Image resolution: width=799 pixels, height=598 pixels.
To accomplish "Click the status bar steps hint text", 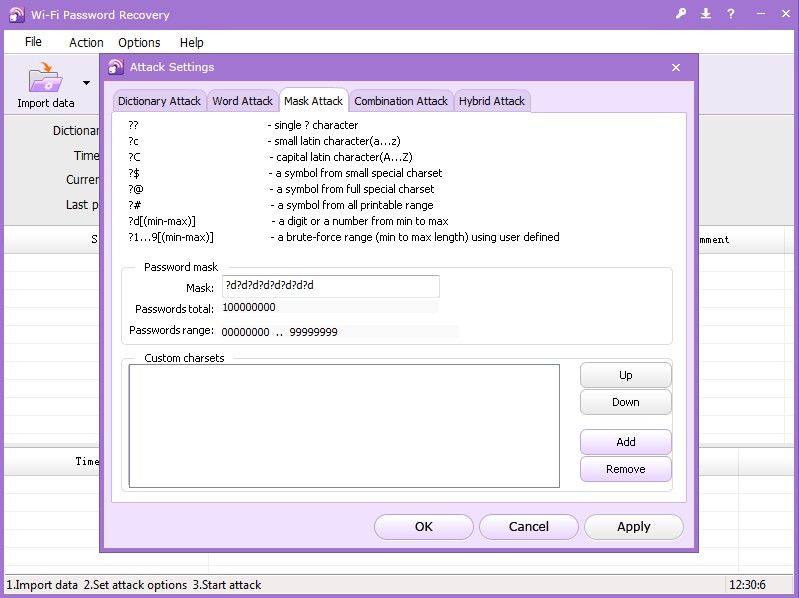I will coord(134,585).
